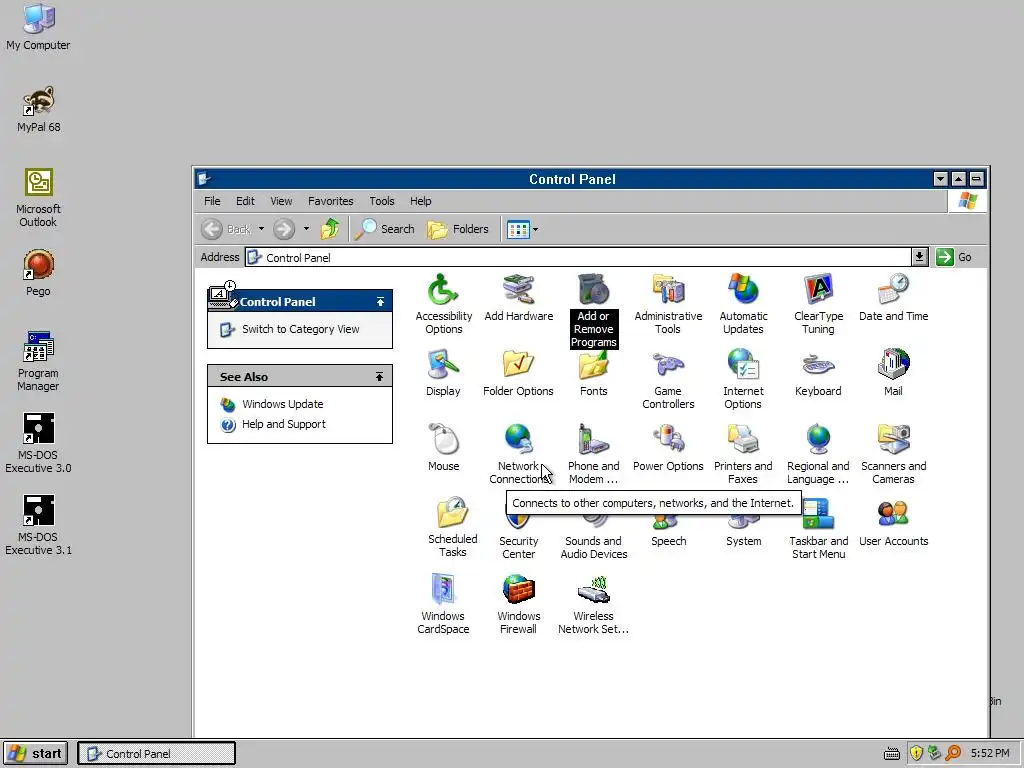Open the Edit menu

pos(246,201)
